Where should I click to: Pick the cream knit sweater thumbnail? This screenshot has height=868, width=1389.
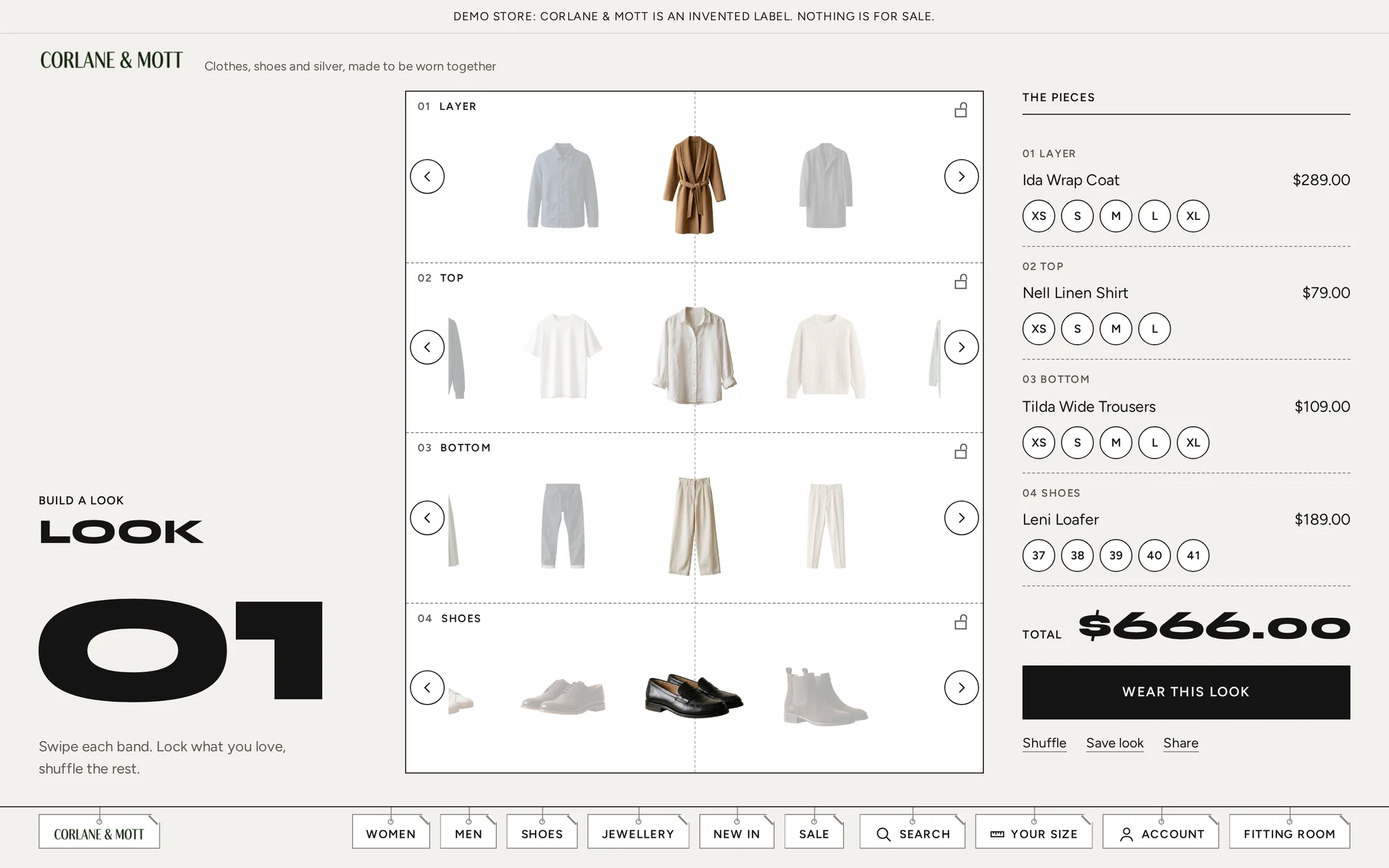[x=826, y=356]
